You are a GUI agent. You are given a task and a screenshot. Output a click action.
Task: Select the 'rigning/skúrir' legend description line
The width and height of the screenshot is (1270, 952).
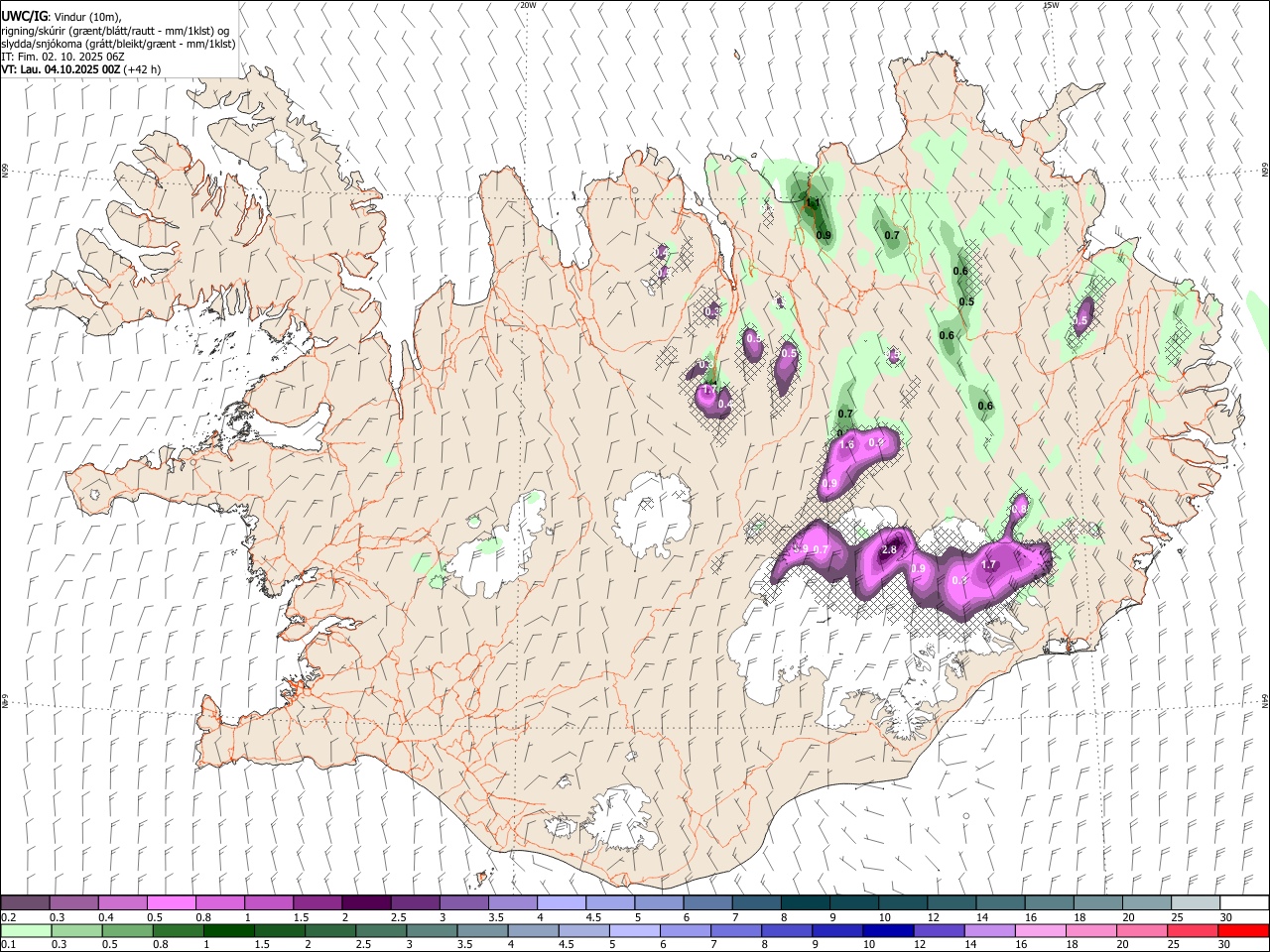115,30
